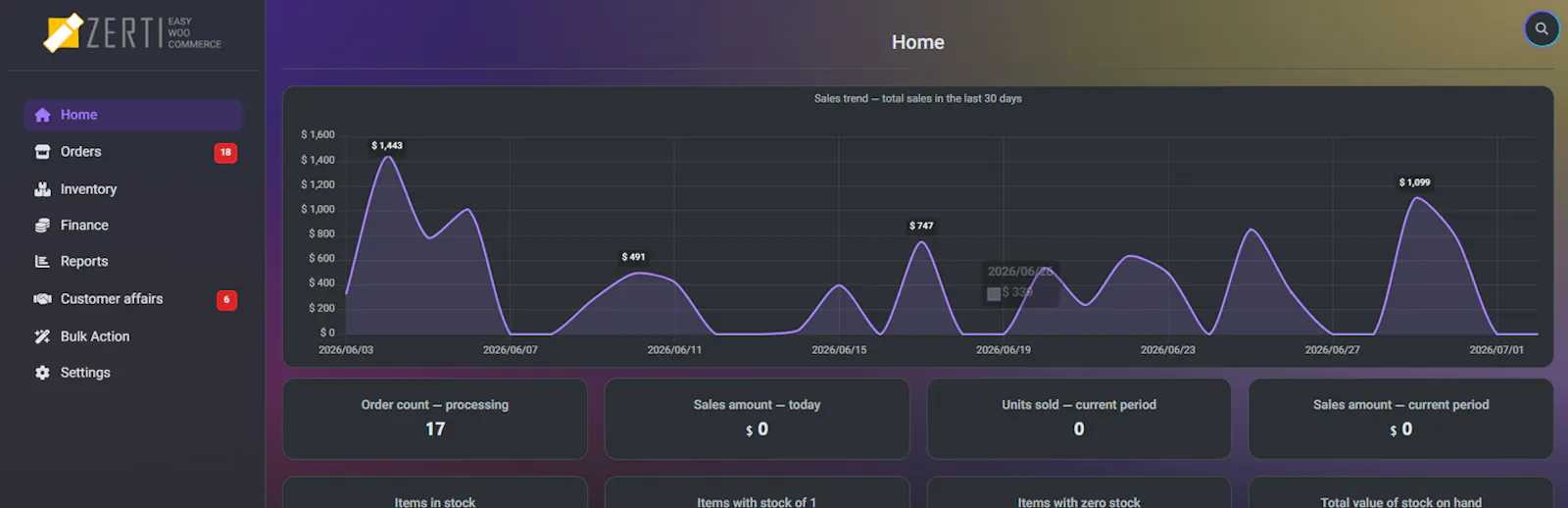
Task: Click the Items with zero stock card
Action: [x=1079, y=493]
